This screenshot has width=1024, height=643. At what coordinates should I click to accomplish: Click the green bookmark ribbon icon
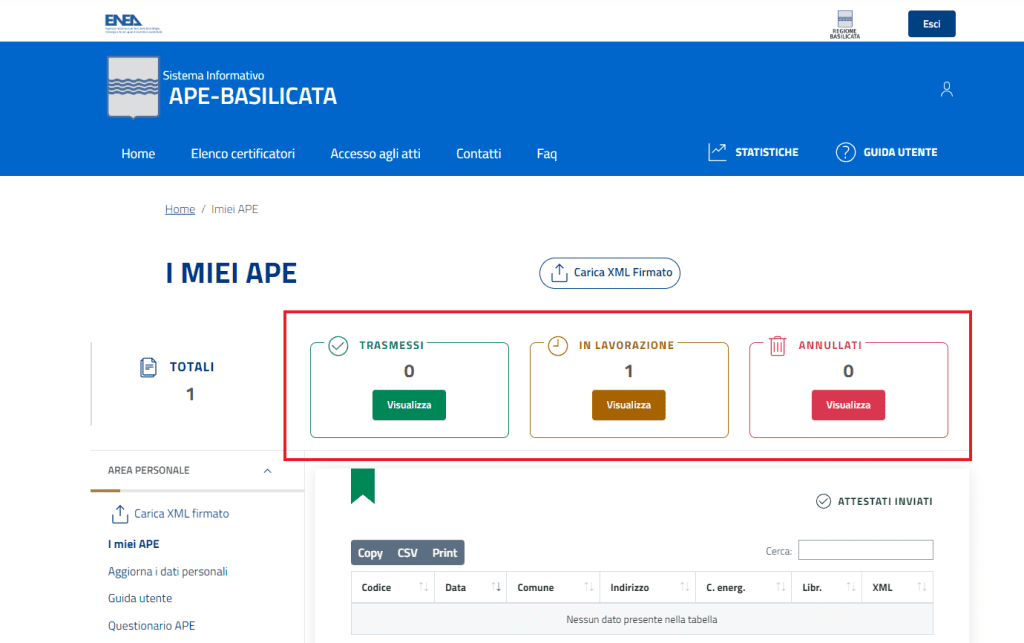362,486
